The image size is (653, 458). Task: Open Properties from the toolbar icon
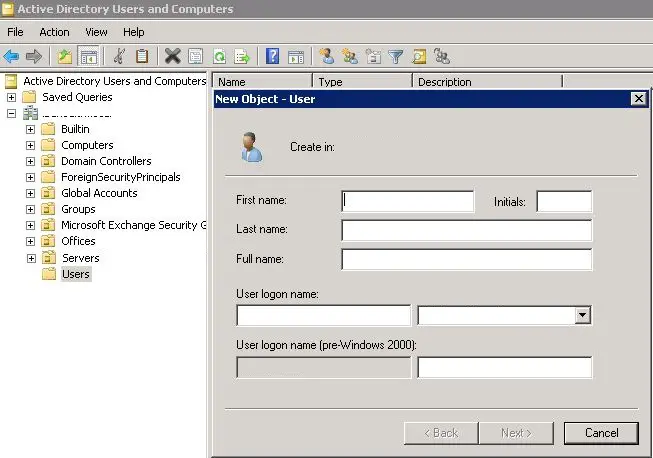[195, 56]
